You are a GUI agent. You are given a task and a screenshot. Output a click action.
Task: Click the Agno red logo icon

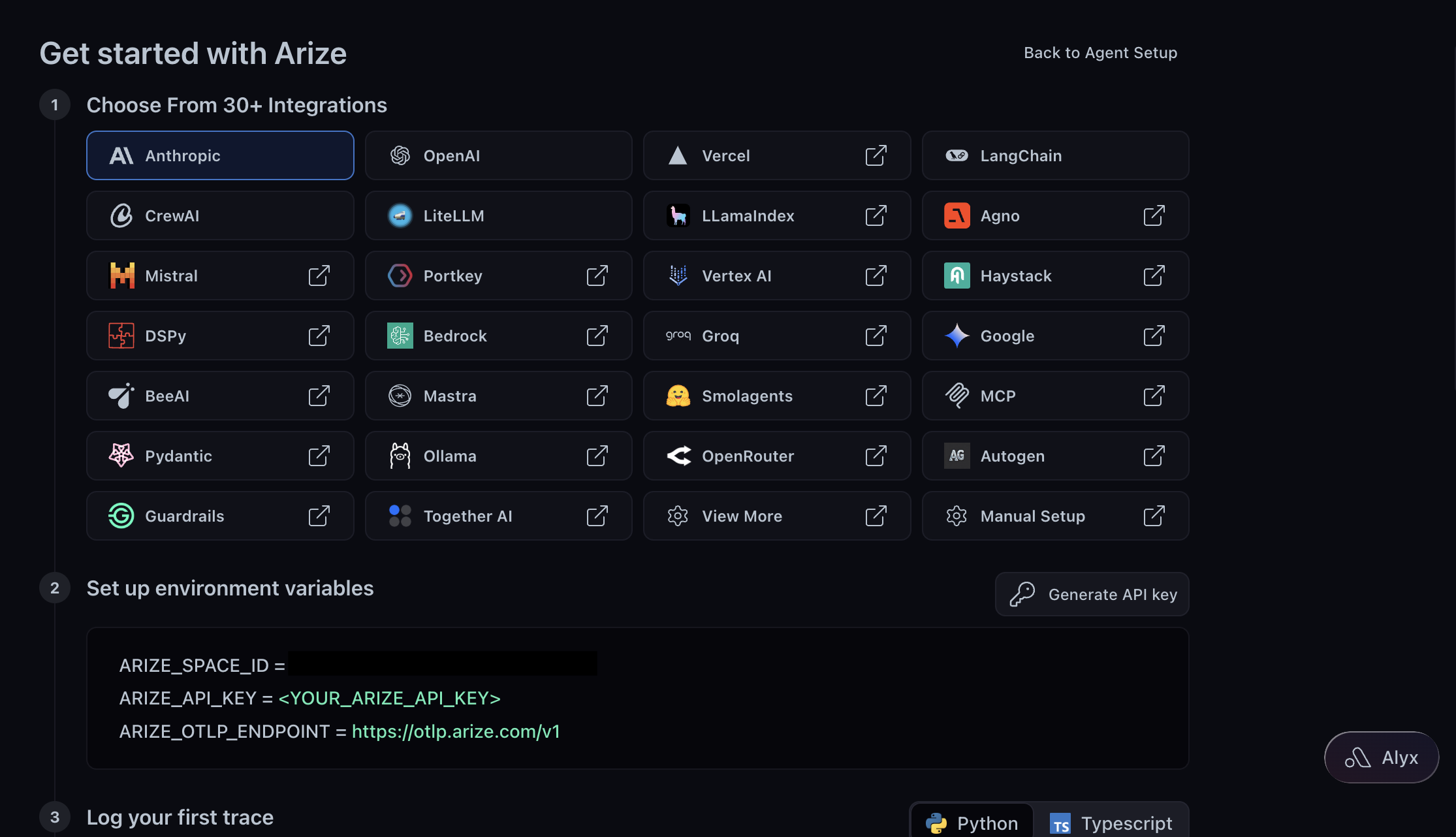click(957, 215)
